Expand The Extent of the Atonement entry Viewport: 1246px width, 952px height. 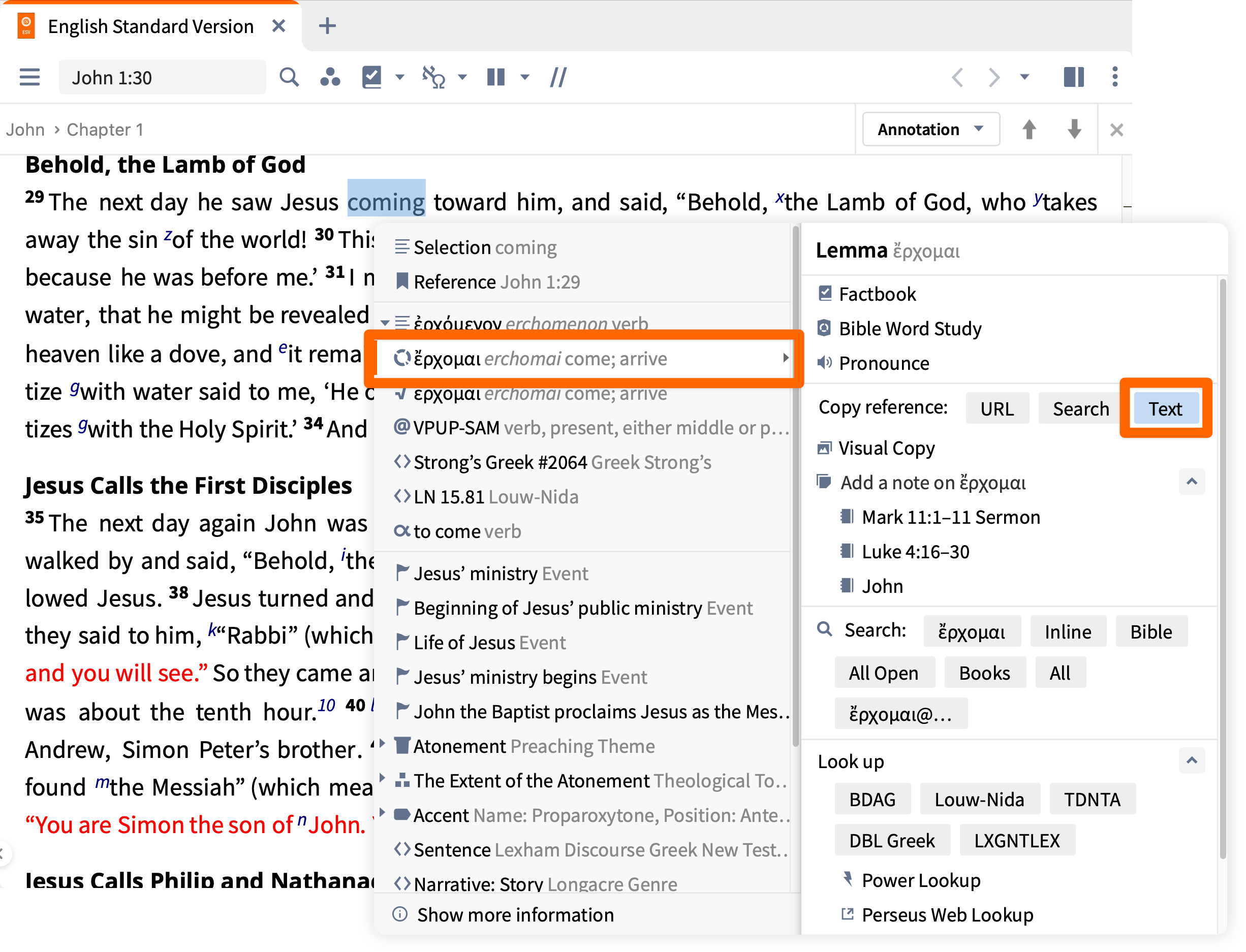tap(383, 777)
